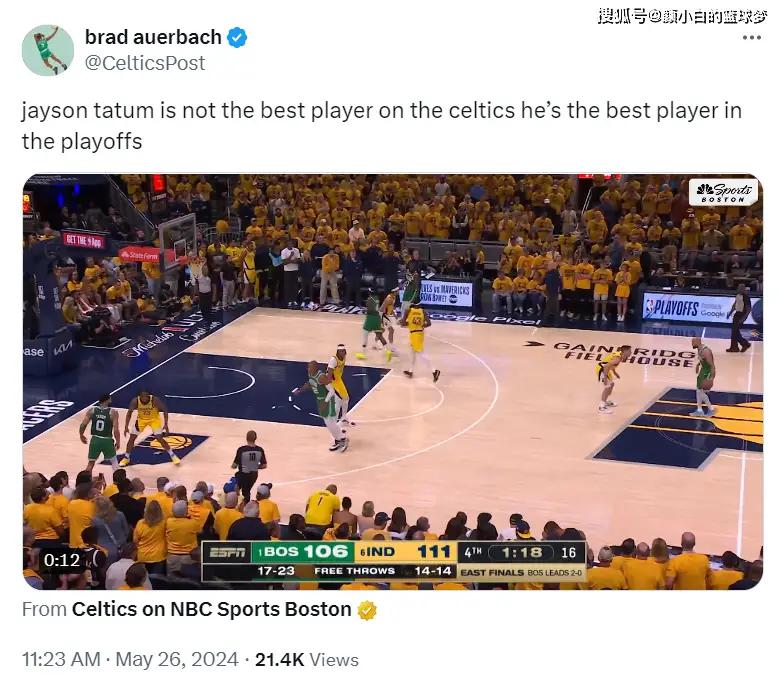The height and width of the screenshot is (691, 782).
Task: Open Celtics on NBC Sports Boston source link
Action: [x=211, y=609]
